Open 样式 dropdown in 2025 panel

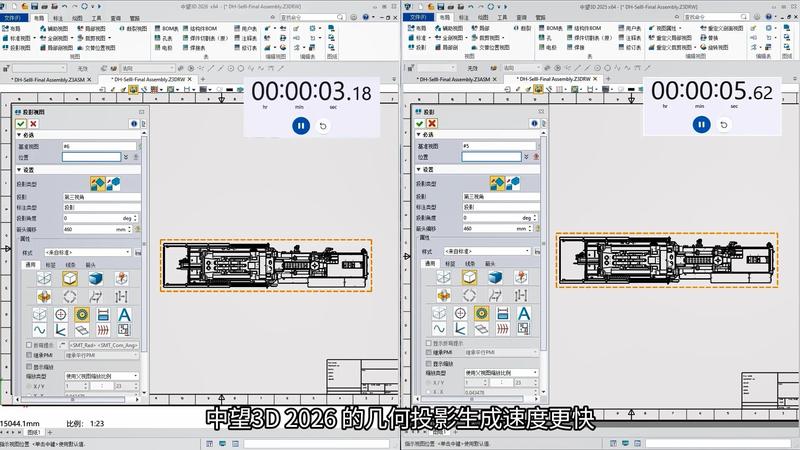click(487, 251)
